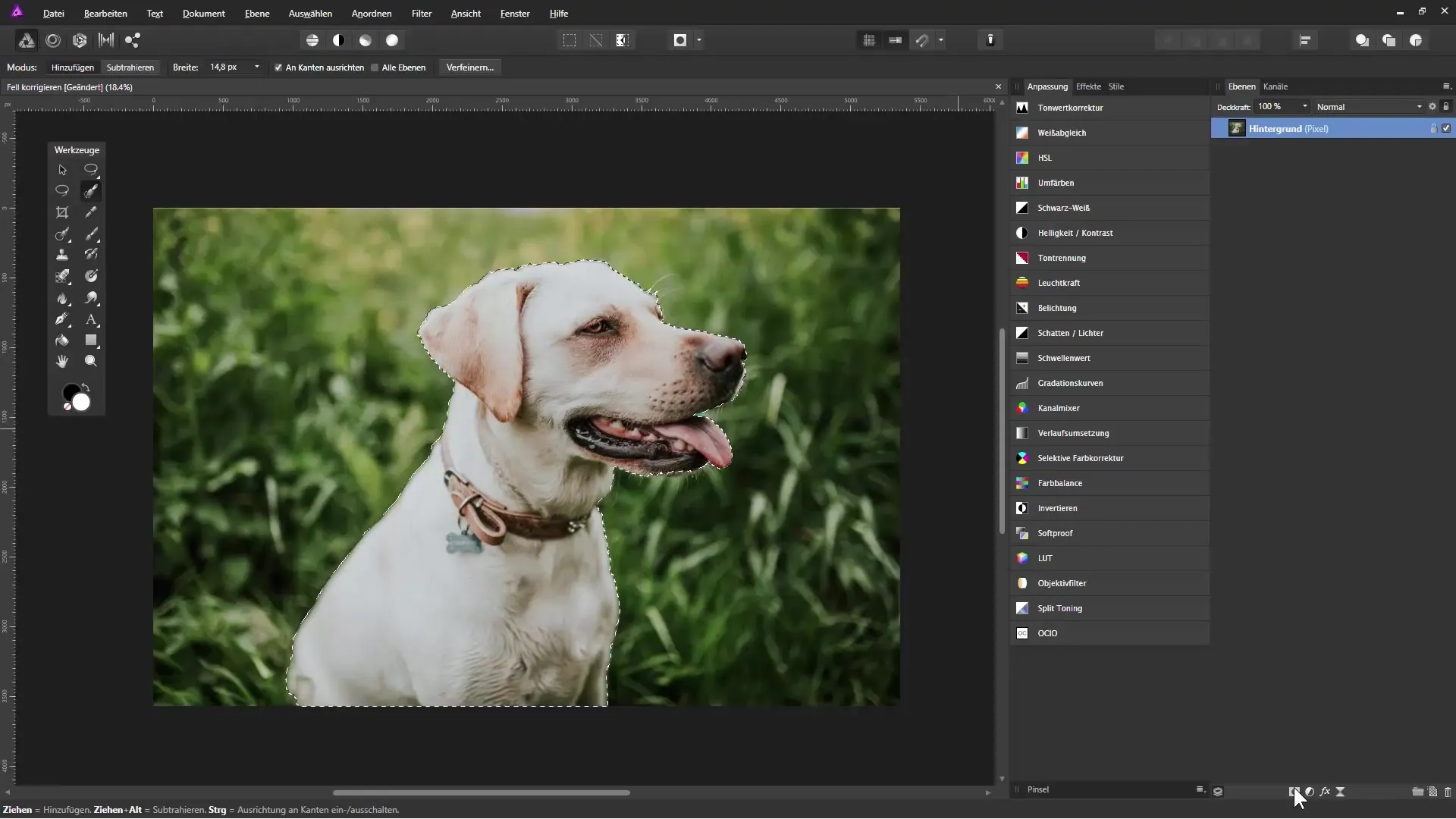Open the Breite width dropdown
This screenshot has width=1456, height=819.
257,67
